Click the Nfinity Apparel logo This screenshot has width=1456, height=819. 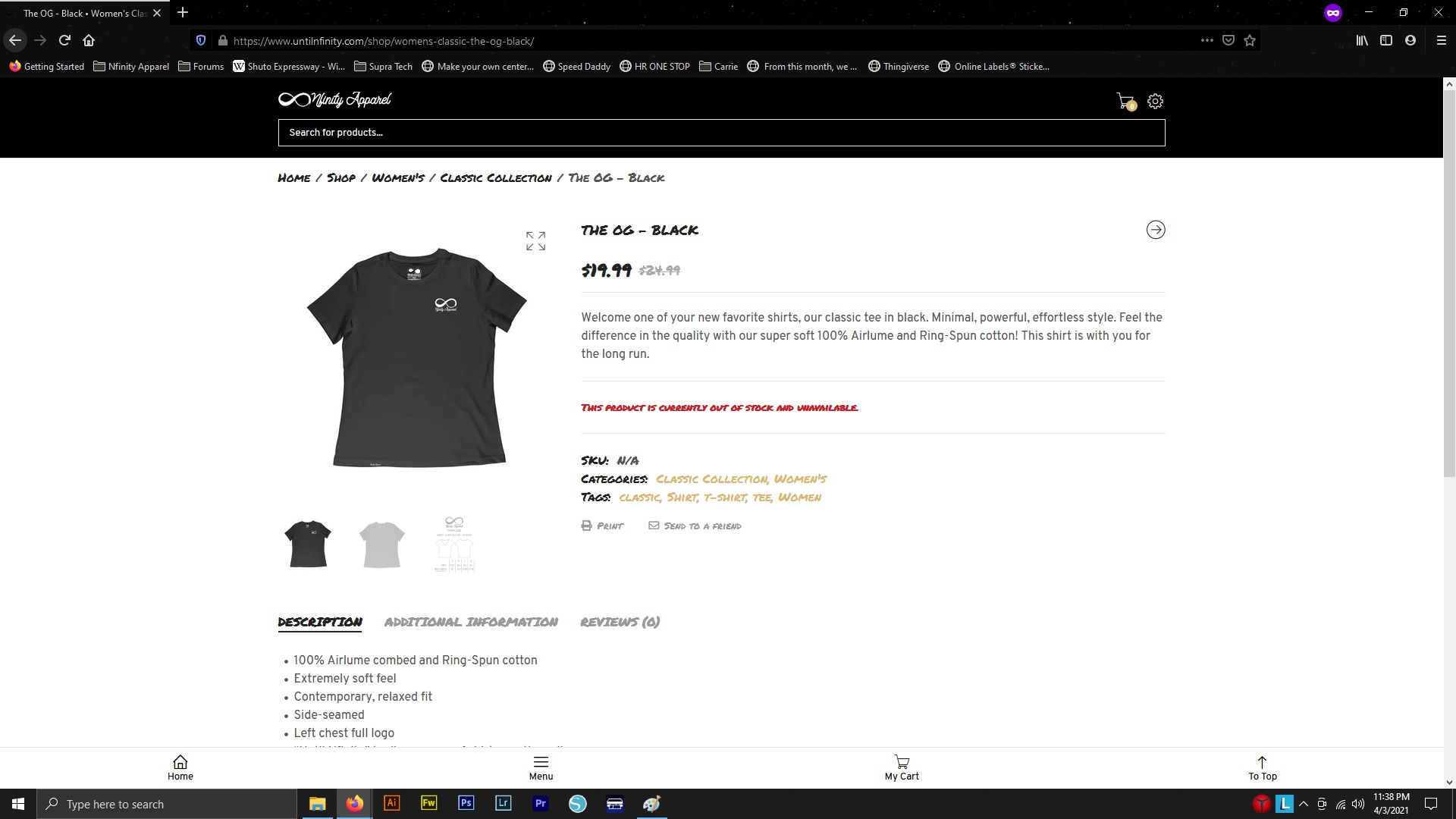[334, 99]
